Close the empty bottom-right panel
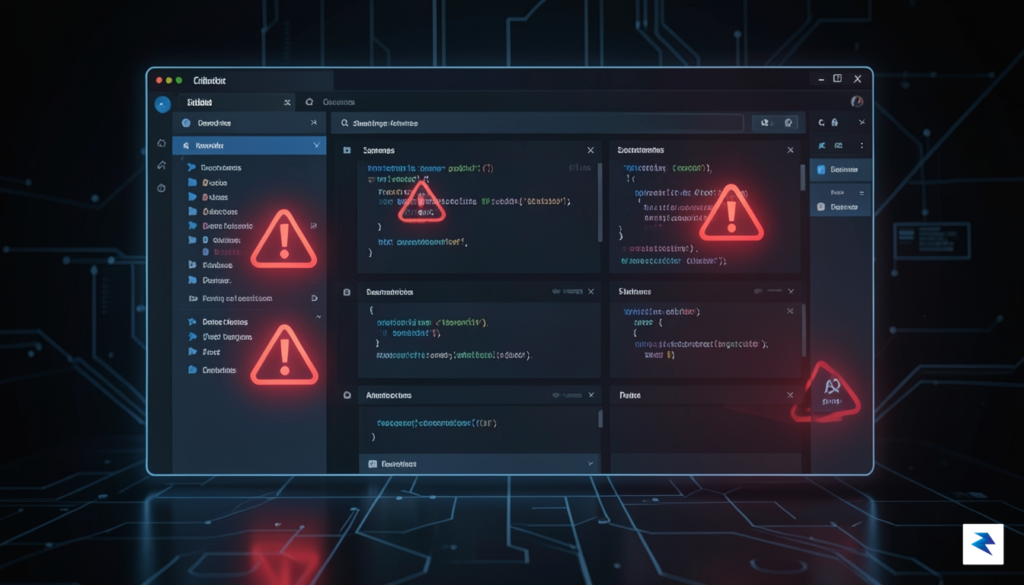The height and width of the screenshot is (585, 1024). 790,395
